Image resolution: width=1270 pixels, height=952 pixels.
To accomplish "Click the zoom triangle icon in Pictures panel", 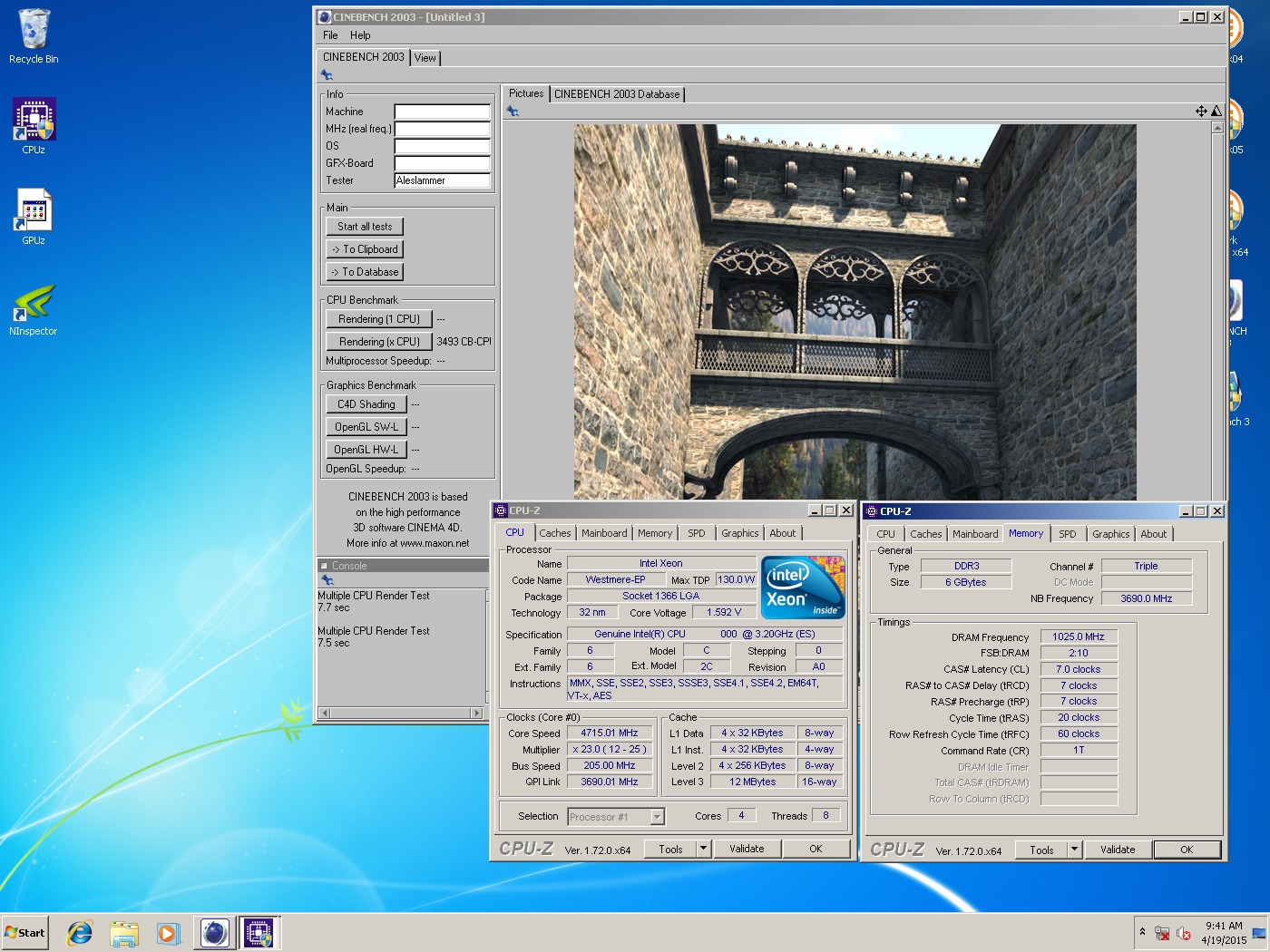I will pyautogui.click(x=1216, y=111).
